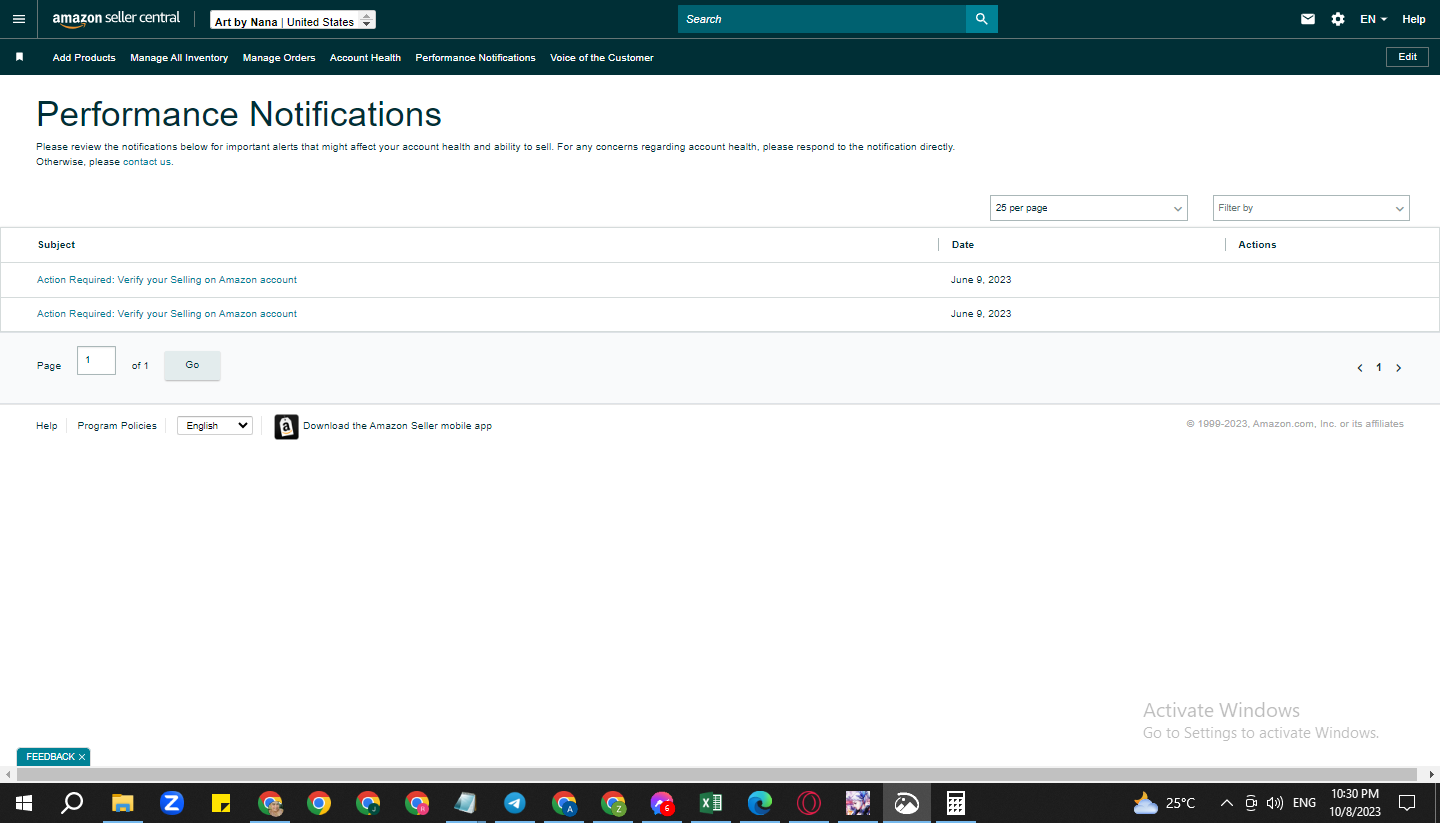
Task: Click the horizontal scrollbar's left arrow
Action: (8, 775)
